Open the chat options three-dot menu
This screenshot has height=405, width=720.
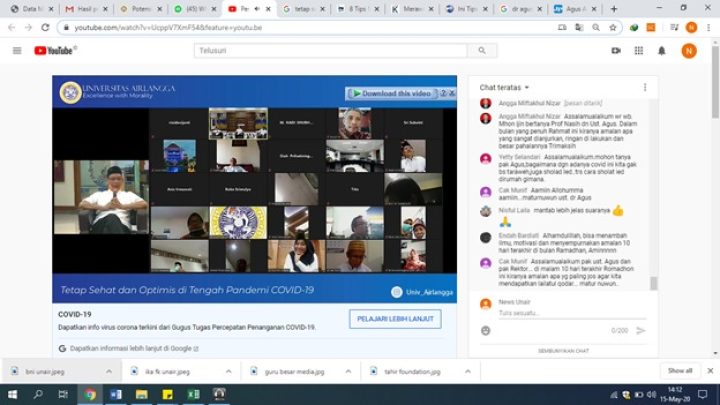click(x=645, y=87)
